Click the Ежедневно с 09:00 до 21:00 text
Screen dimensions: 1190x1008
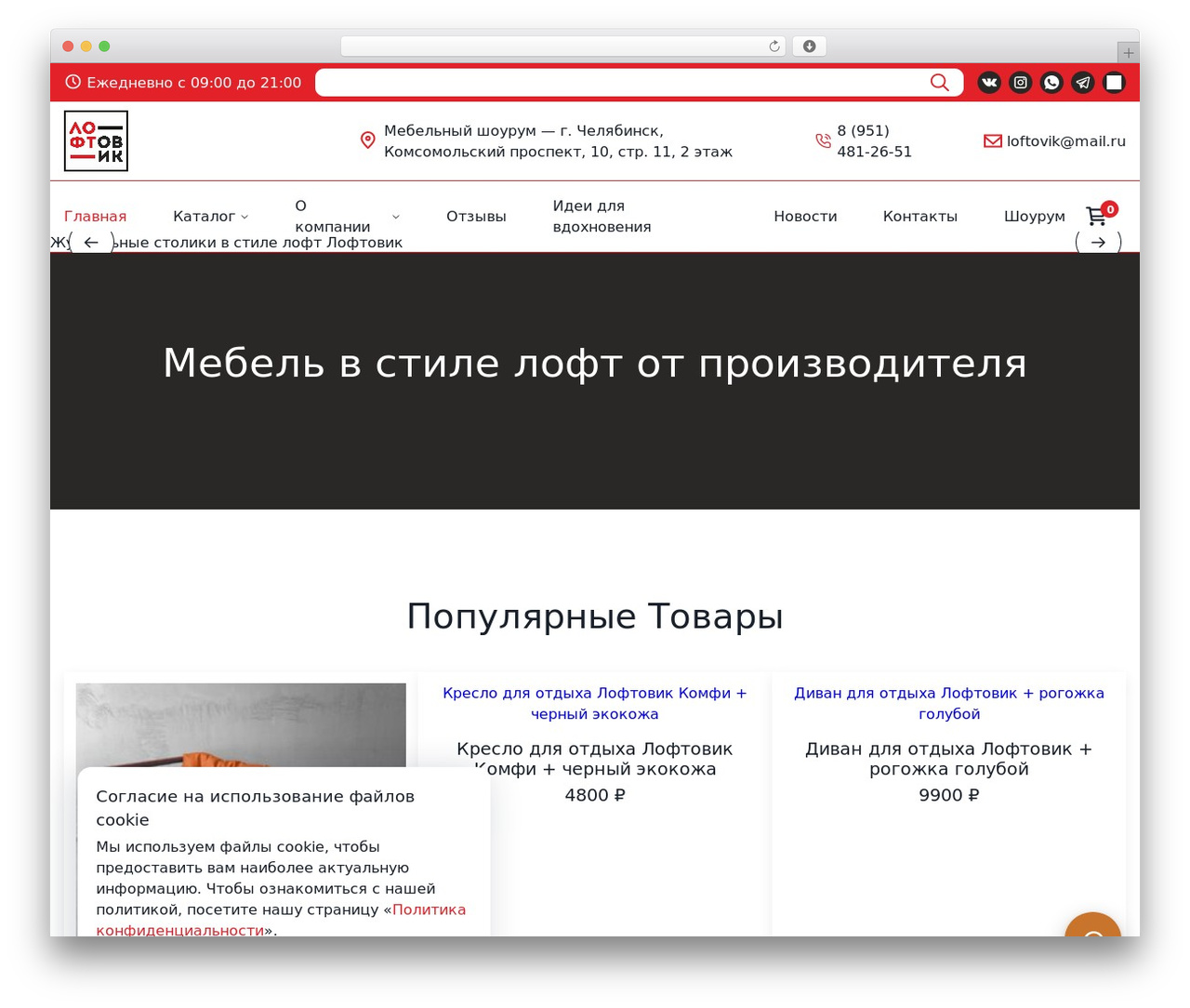pyautogui.click(x=194, y=83)
